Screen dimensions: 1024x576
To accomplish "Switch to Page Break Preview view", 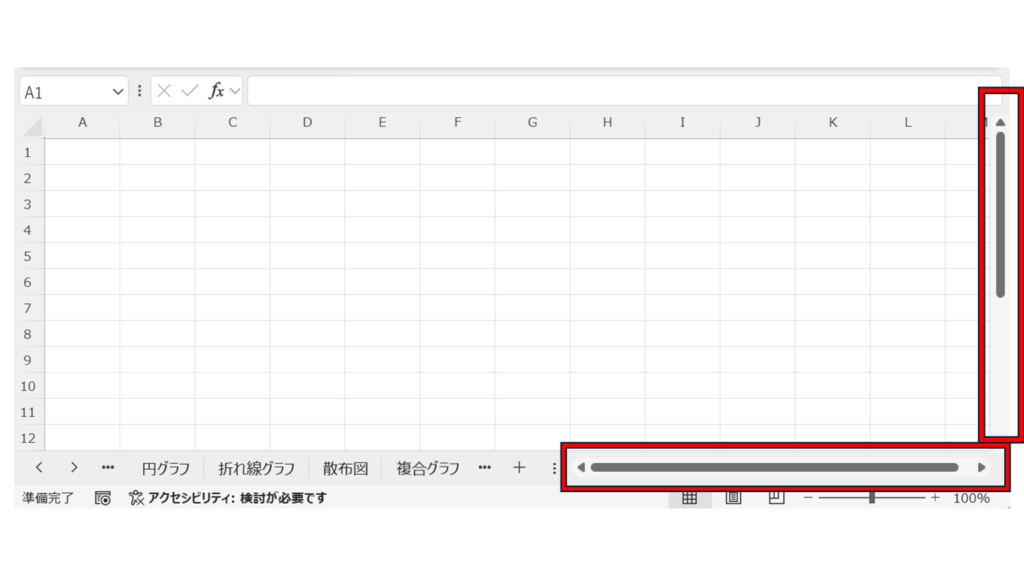I will click(x=776, y=498).
